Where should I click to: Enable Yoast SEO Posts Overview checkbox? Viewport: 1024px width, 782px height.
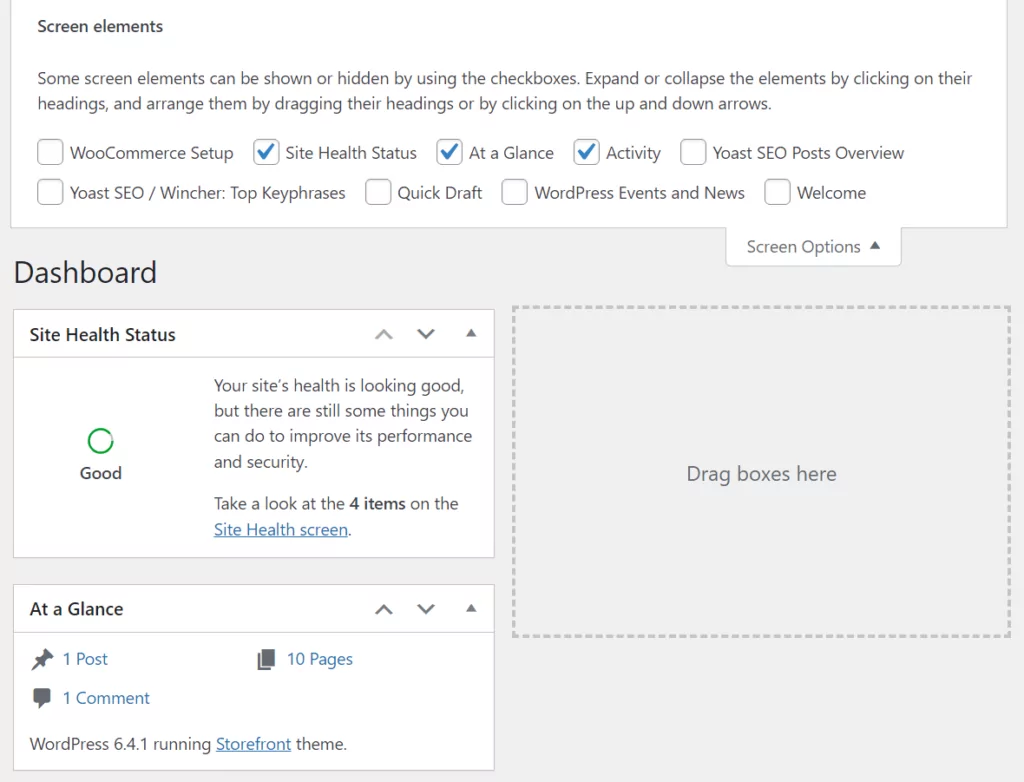click(x=693, y=152)
